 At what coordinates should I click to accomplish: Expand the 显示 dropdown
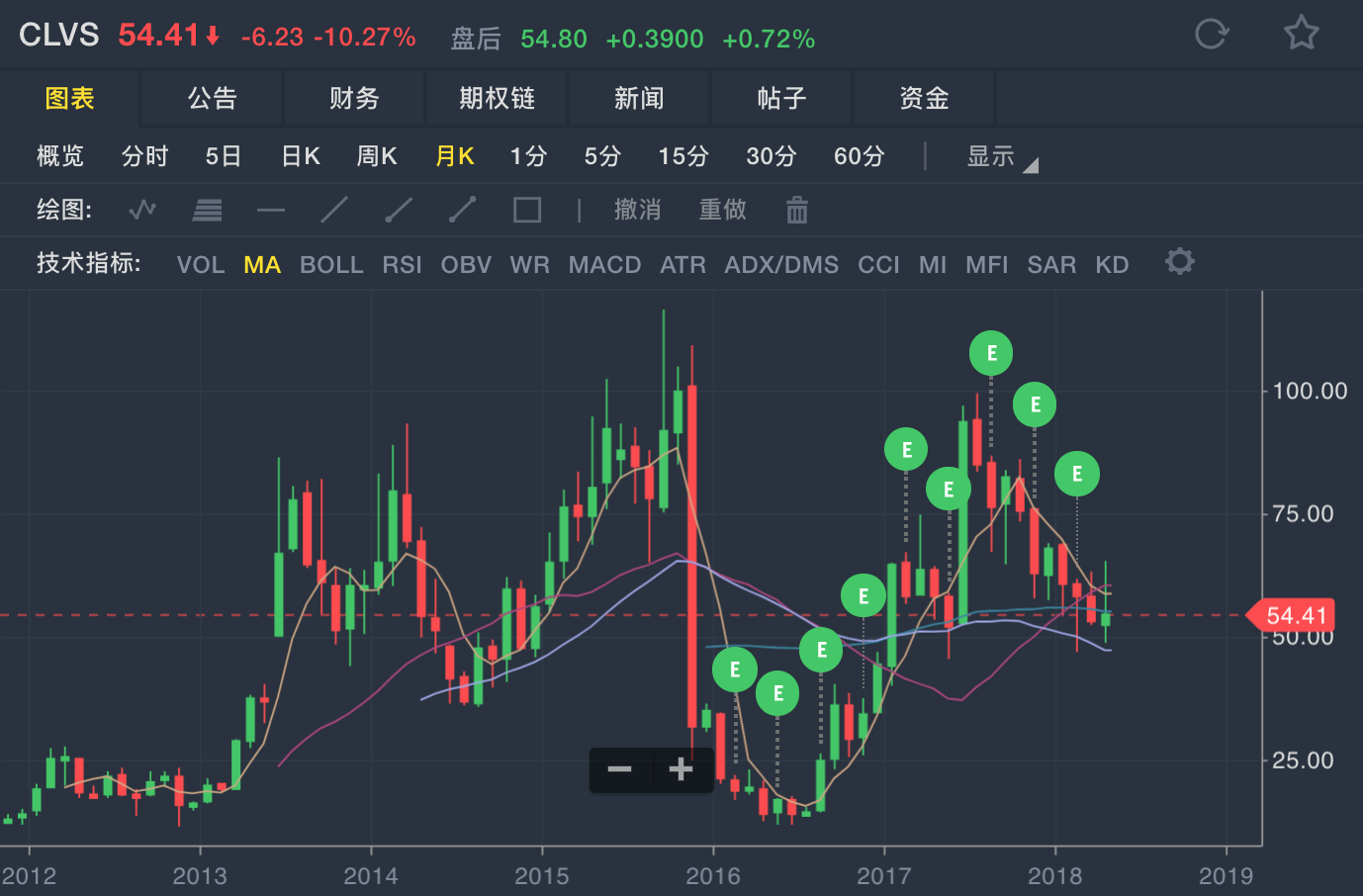1001,156
